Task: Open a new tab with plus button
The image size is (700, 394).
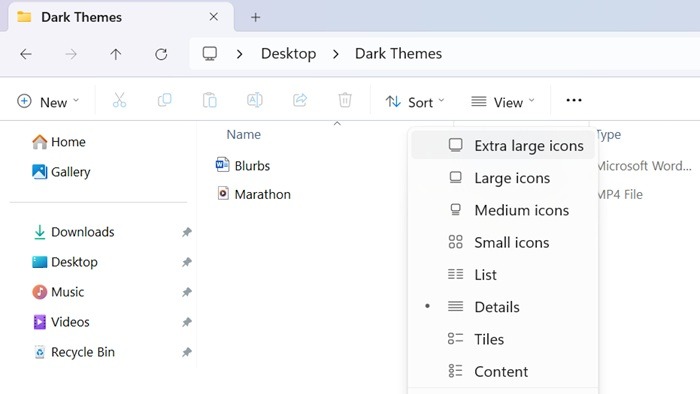Action: [x=255, y=17]
